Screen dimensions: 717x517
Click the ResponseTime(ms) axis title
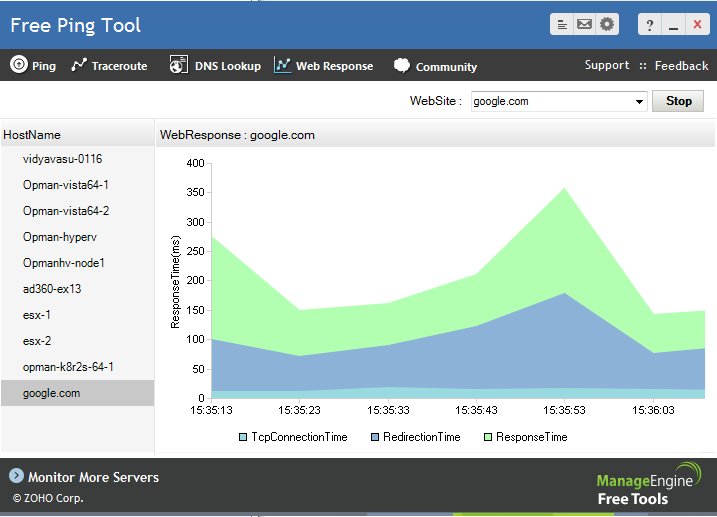point(176,282)
